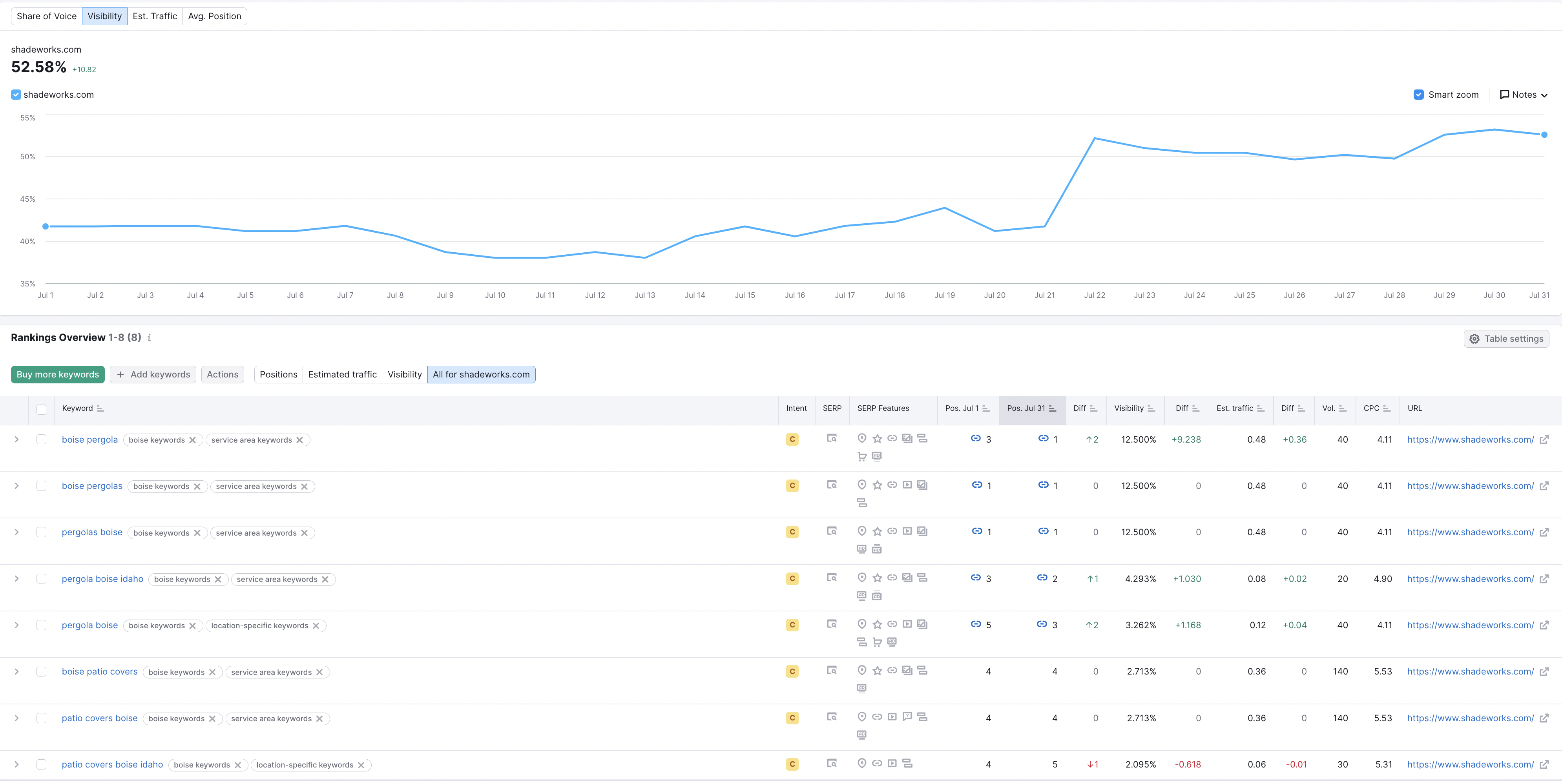Select the Visibility chart tab
Screen dimensions: 1562x784
(104, 16)
